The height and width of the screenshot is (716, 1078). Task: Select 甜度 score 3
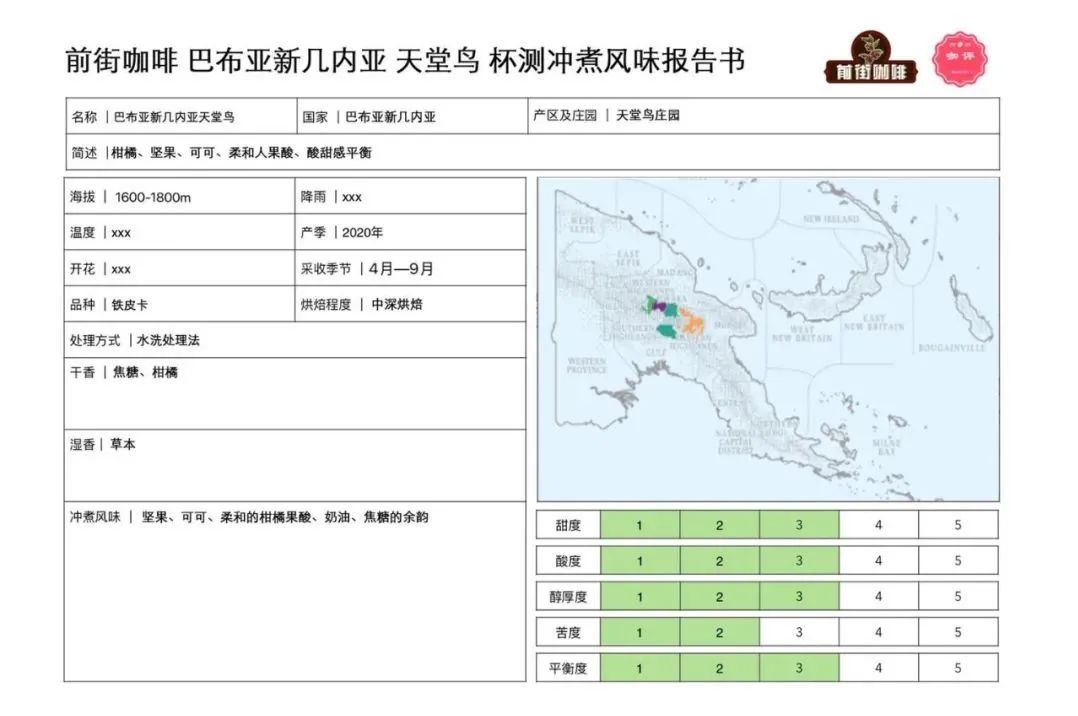click(x=799, y=525)
